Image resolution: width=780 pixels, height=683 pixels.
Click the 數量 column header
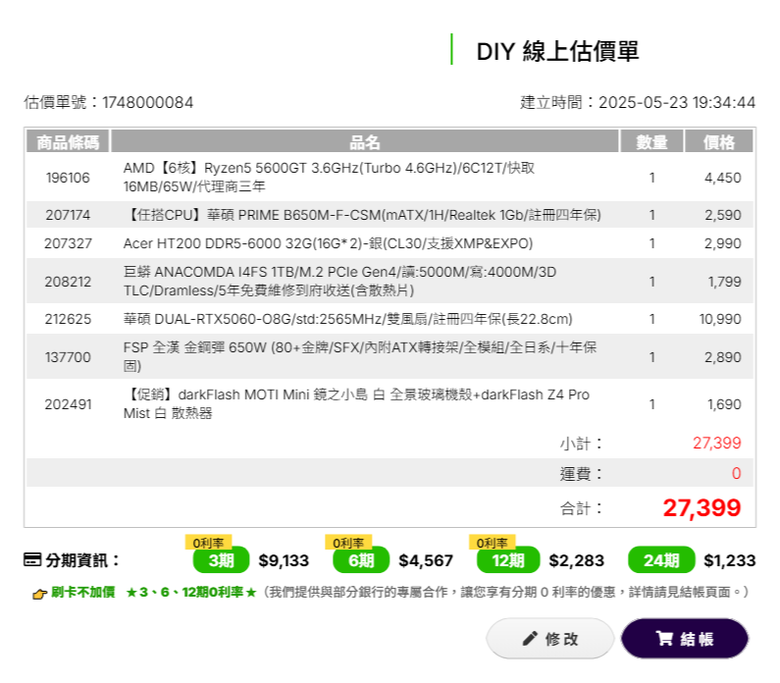coord(652,142)
